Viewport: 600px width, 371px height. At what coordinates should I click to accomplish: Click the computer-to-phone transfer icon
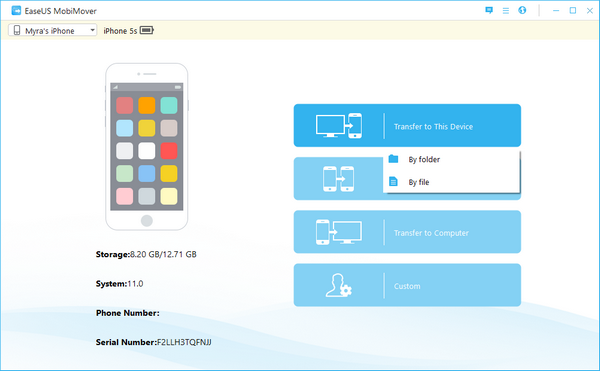point(339,125)
